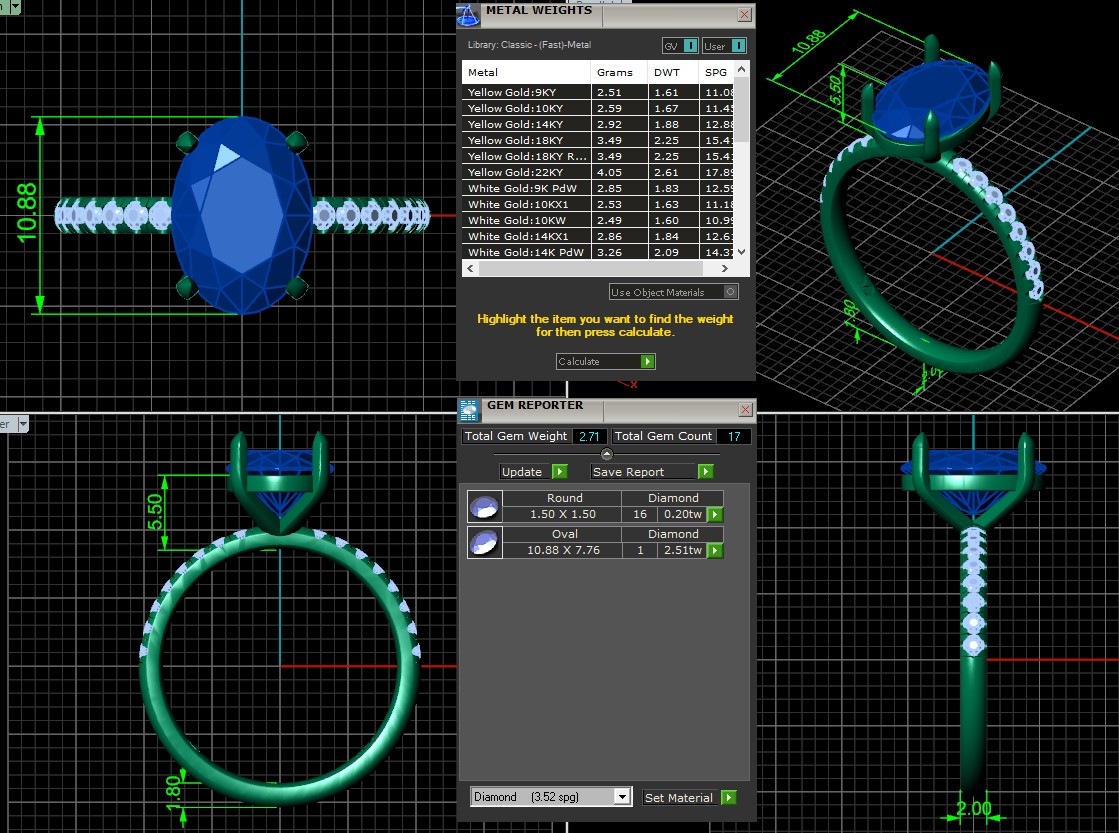Image resolution: width=1119 pixels, height=833 pixels.
Task: Toggle the GV switch
Action: 691,46
